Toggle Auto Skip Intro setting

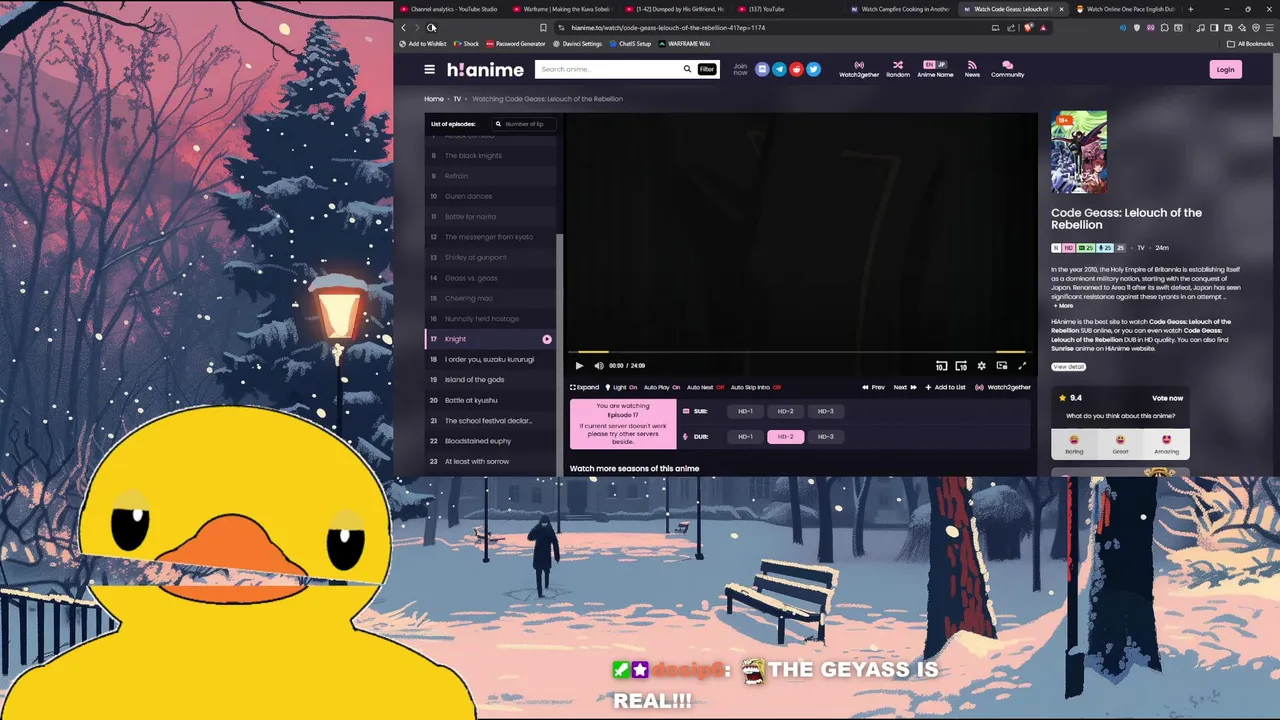point(756,387)
